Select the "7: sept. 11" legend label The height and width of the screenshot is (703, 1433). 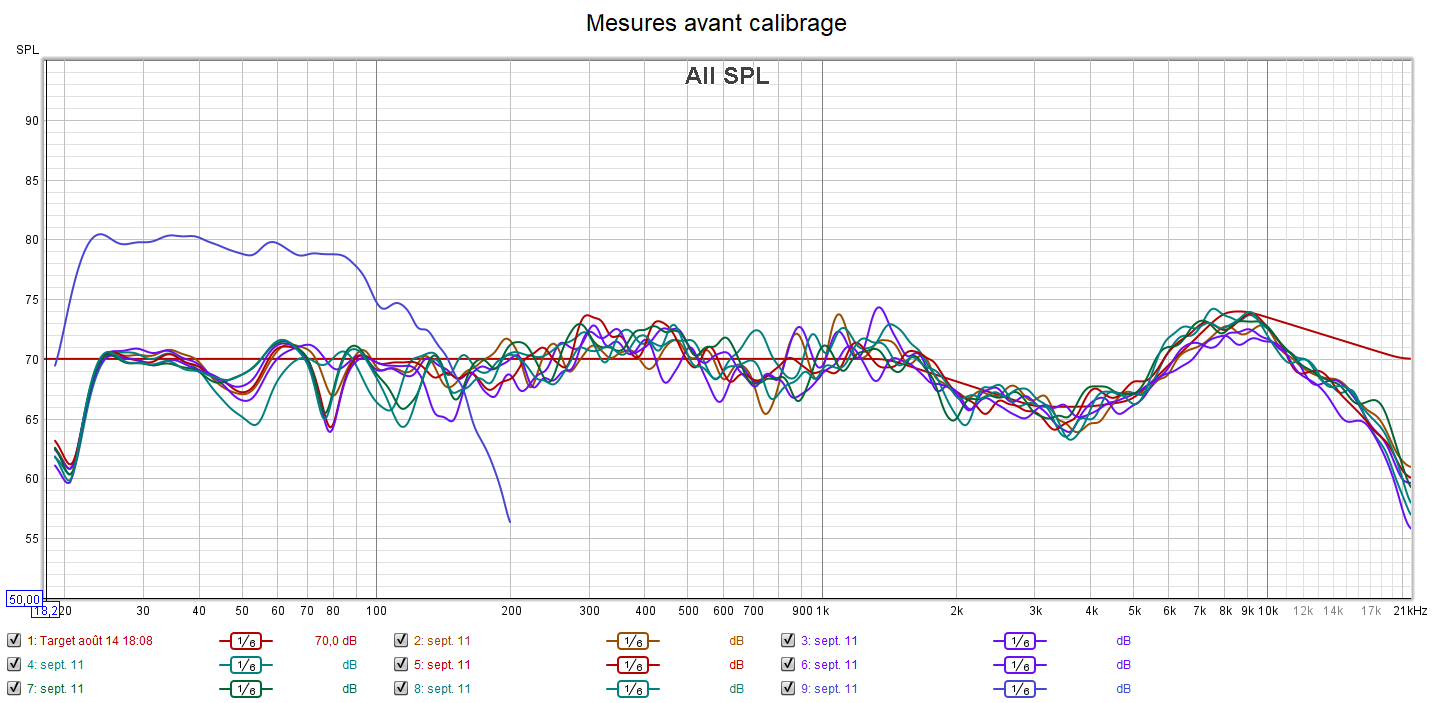(55, 689)
